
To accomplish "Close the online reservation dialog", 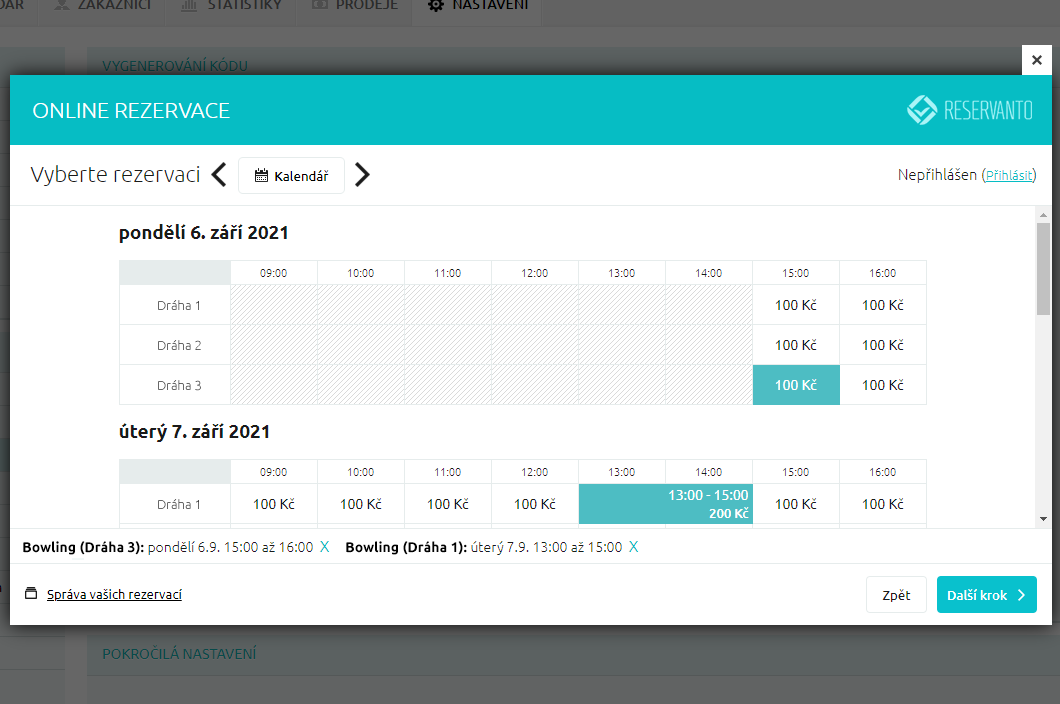I will tap(1036, 60).
